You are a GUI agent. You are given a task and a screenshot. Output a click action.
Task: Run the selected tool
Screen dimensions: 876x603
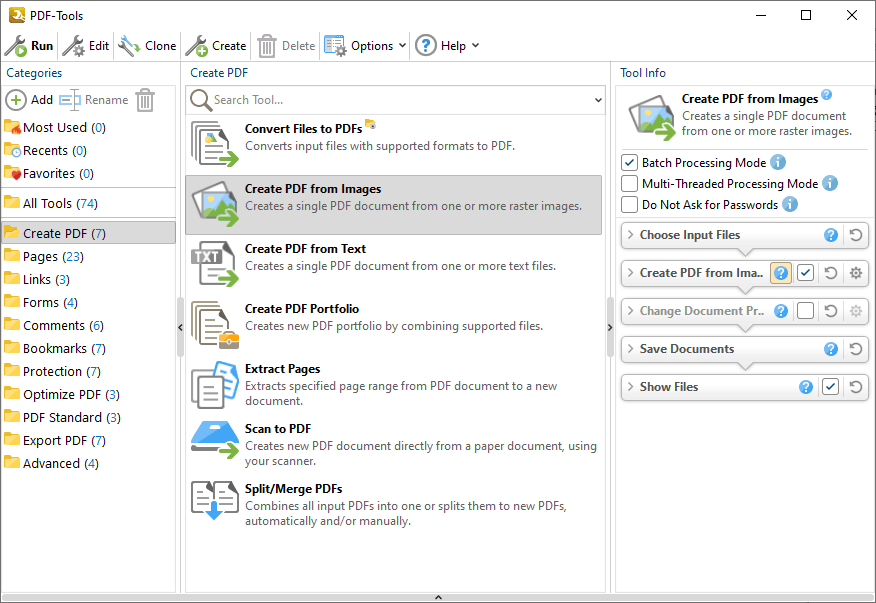coord(29,46)
